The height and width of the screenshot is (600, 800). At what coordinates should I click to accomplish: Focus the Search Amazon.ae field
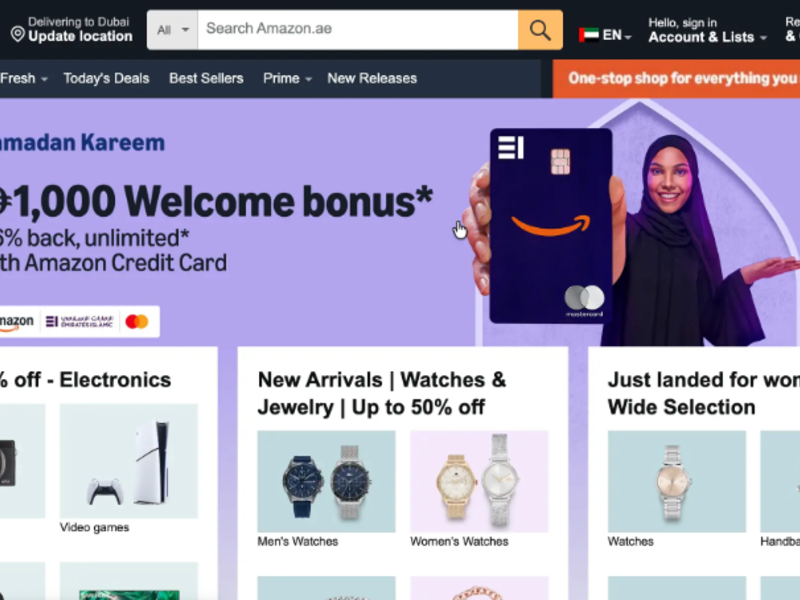[x=358, y=30]
